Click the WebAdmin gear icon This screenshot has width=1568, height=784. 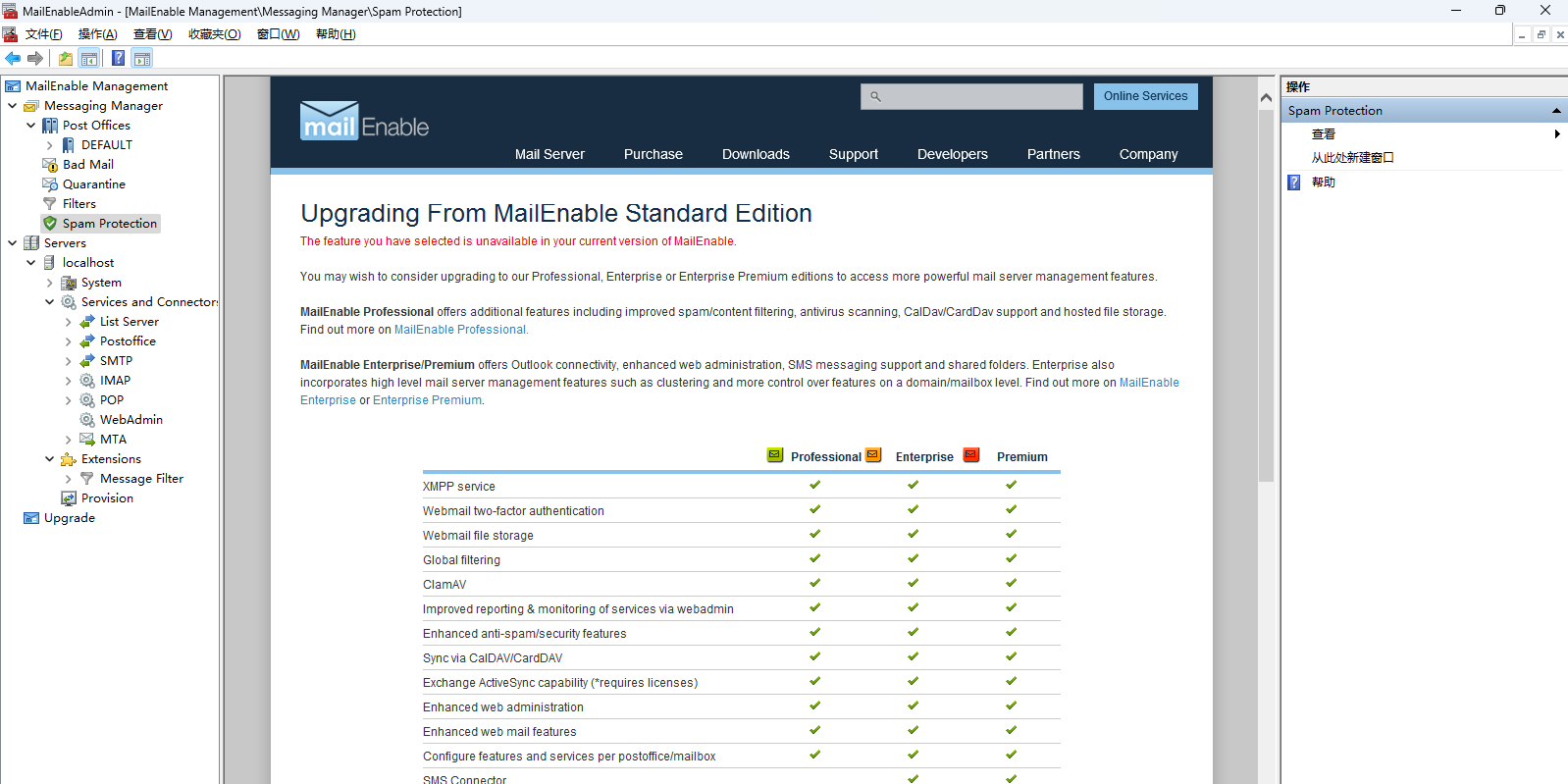87,420
